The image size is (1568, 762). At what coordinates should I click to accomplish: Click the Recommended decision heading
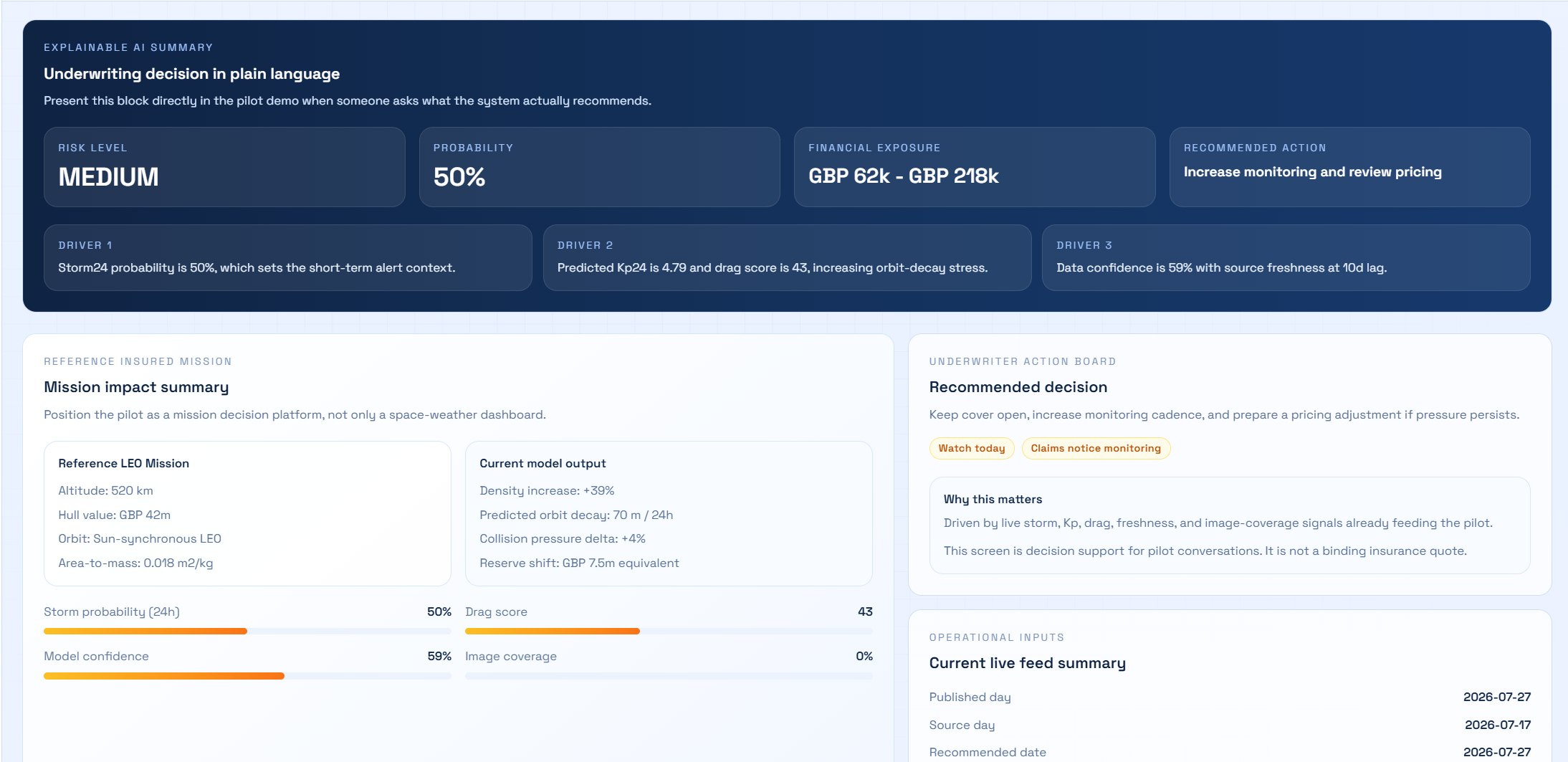1018,387
